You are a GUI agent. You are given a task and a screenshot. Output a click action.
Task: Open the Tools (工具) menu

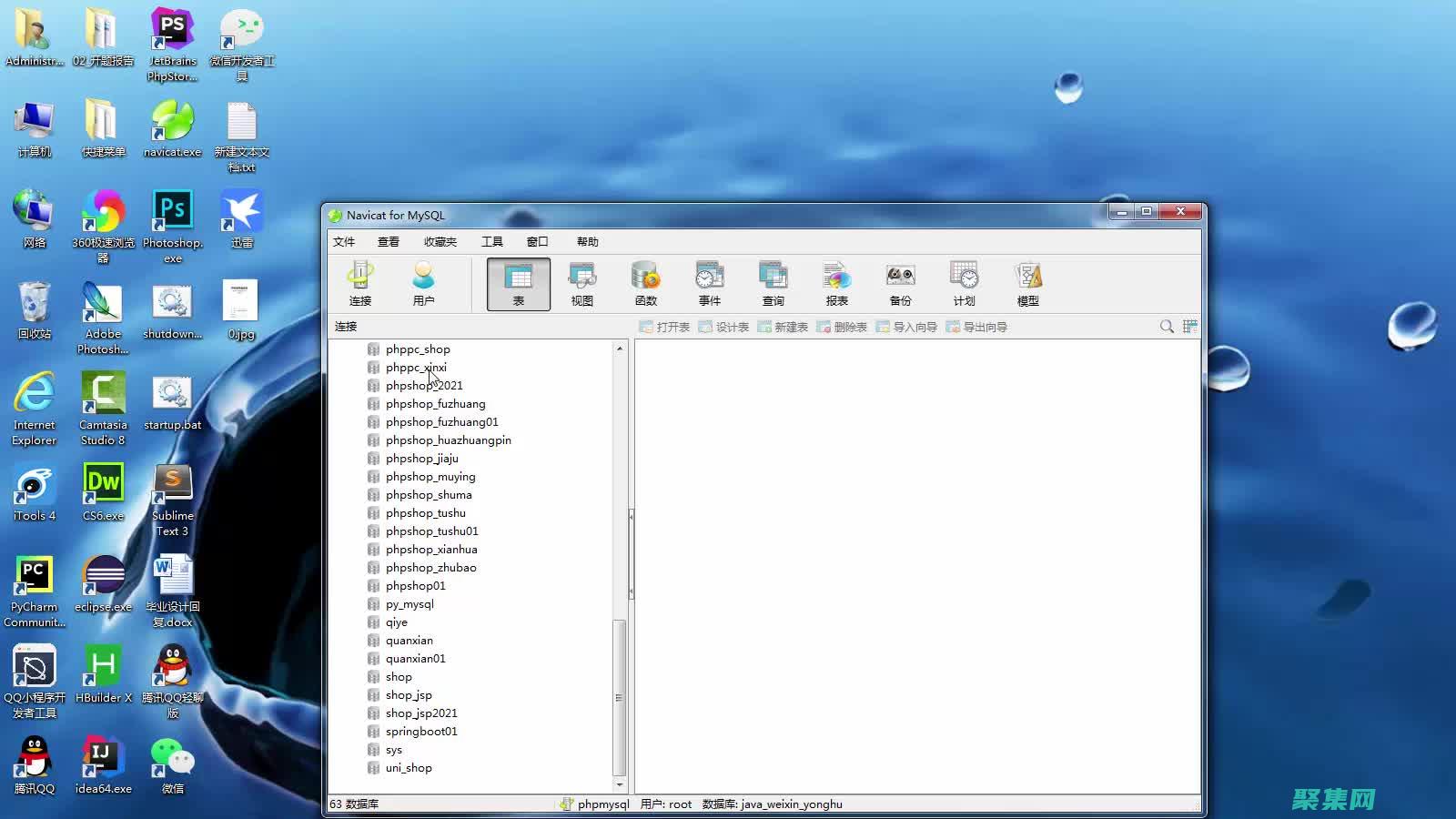[491, 242]
